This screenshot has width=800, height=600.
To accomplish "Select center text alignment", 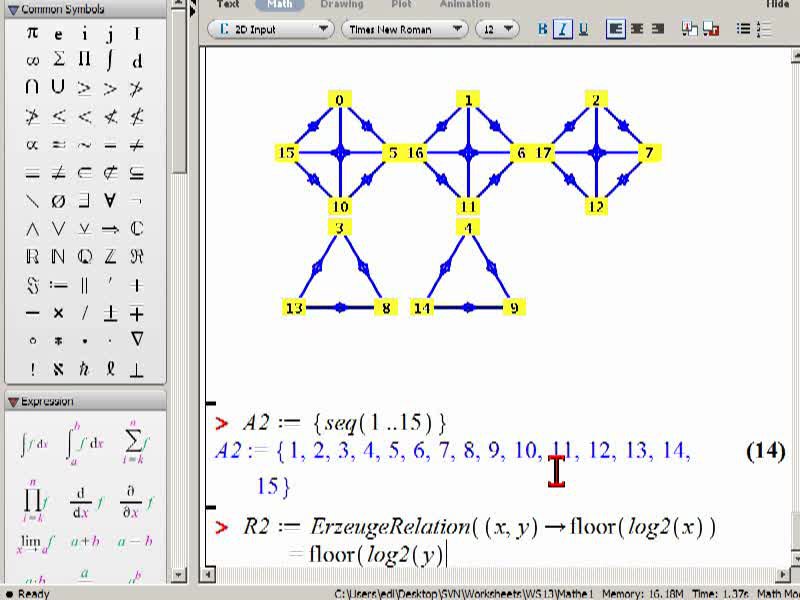I will (x=637, y=29).
